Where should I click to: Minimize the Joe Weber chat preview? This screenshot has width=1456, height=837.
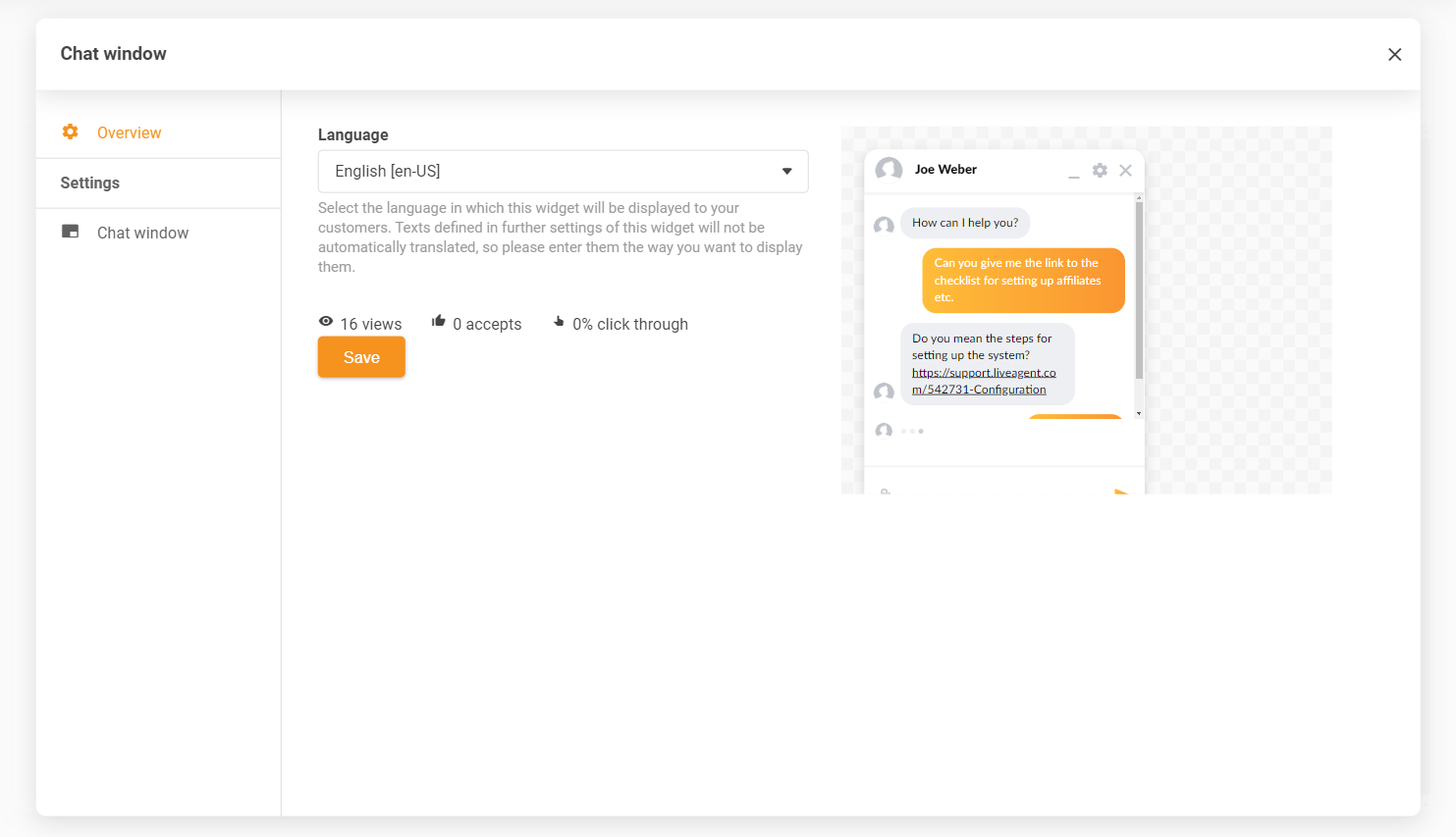pos(1073,172)
